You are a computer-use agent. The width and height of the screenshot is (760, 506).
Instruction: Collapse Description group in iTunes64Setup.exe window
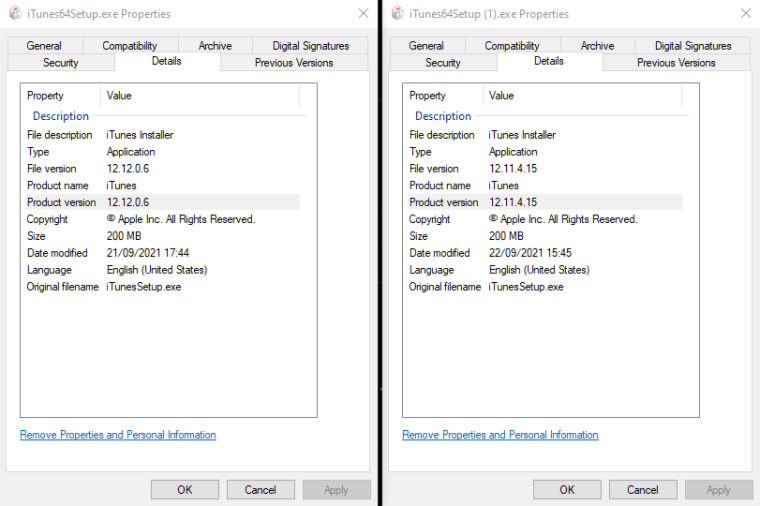(61, 116)
